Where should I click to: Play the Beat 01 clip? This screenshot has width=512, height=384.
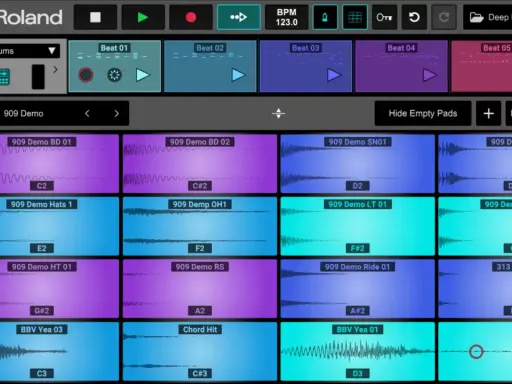coord(143,75)
